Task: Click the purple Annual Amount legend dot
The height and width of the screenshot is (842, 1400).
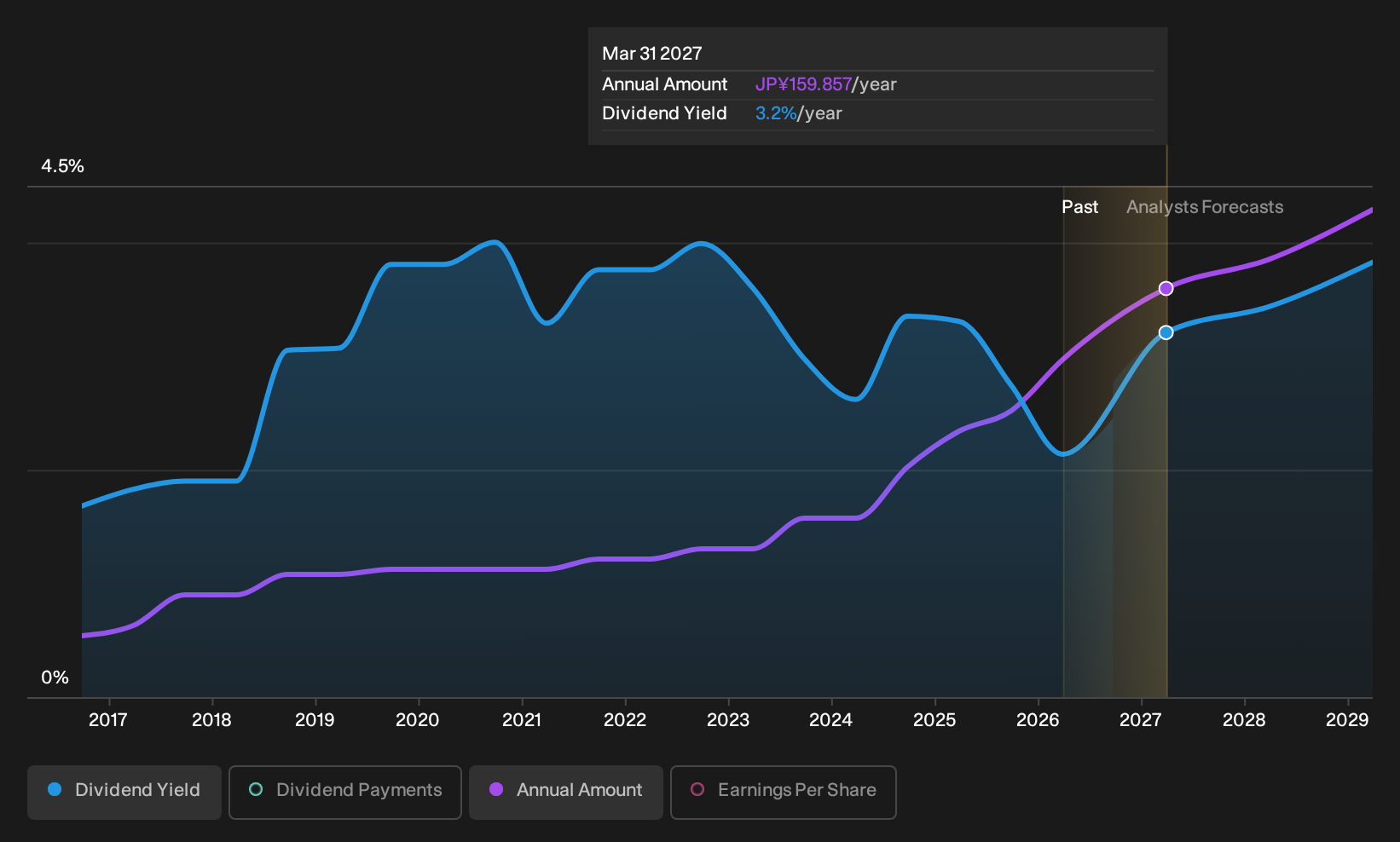Action: pyautogui.click(x=496, y=790)
